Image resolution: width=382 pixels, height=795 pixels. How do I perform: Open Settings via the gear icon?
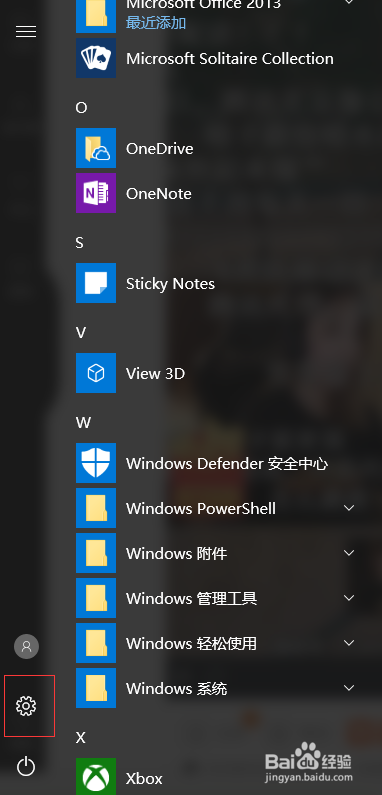tap(26, 706)
